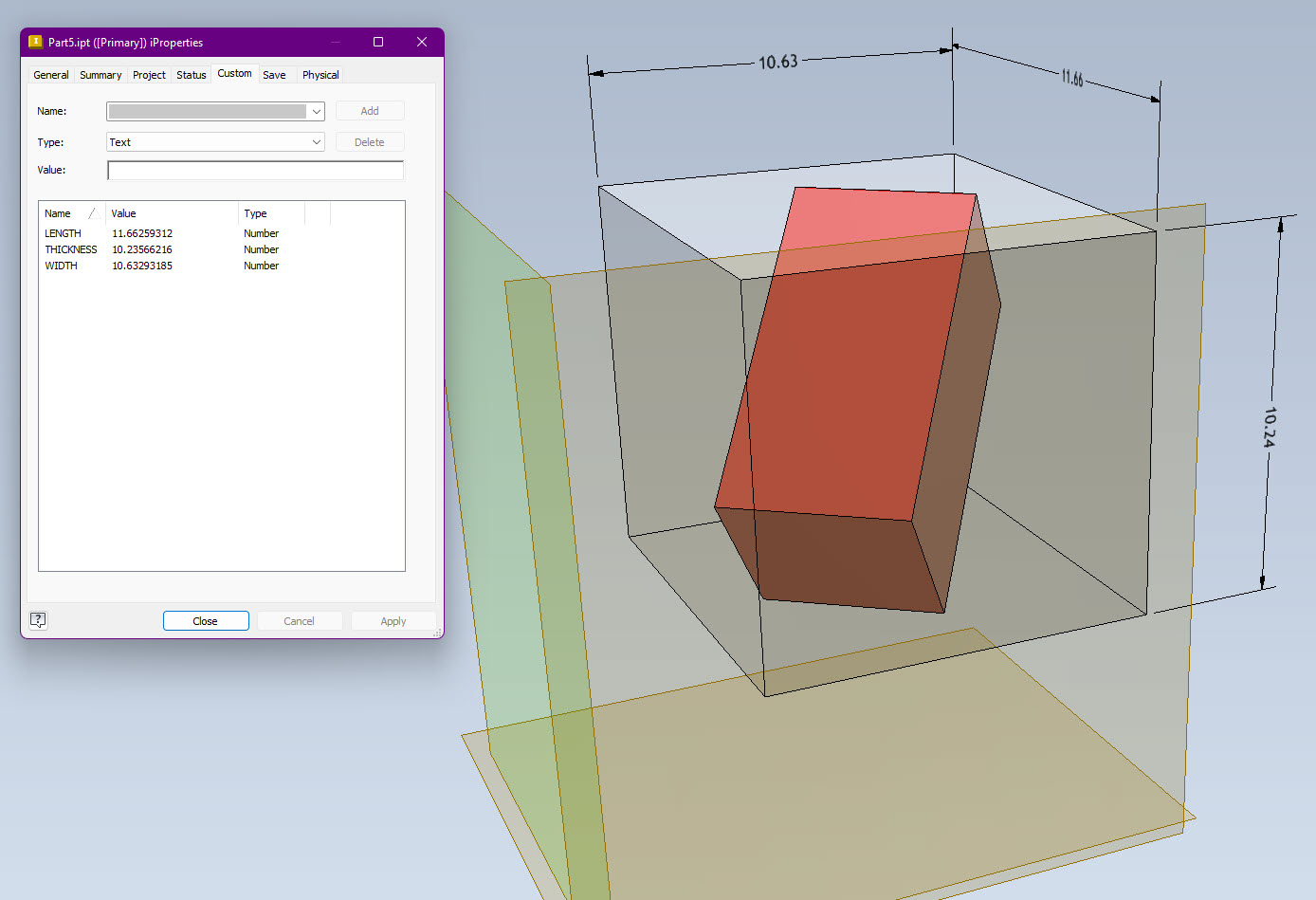Click the Number type of LENGTH row
Image resolution: width=1316 pixels, height=900 pixels.
261,233
